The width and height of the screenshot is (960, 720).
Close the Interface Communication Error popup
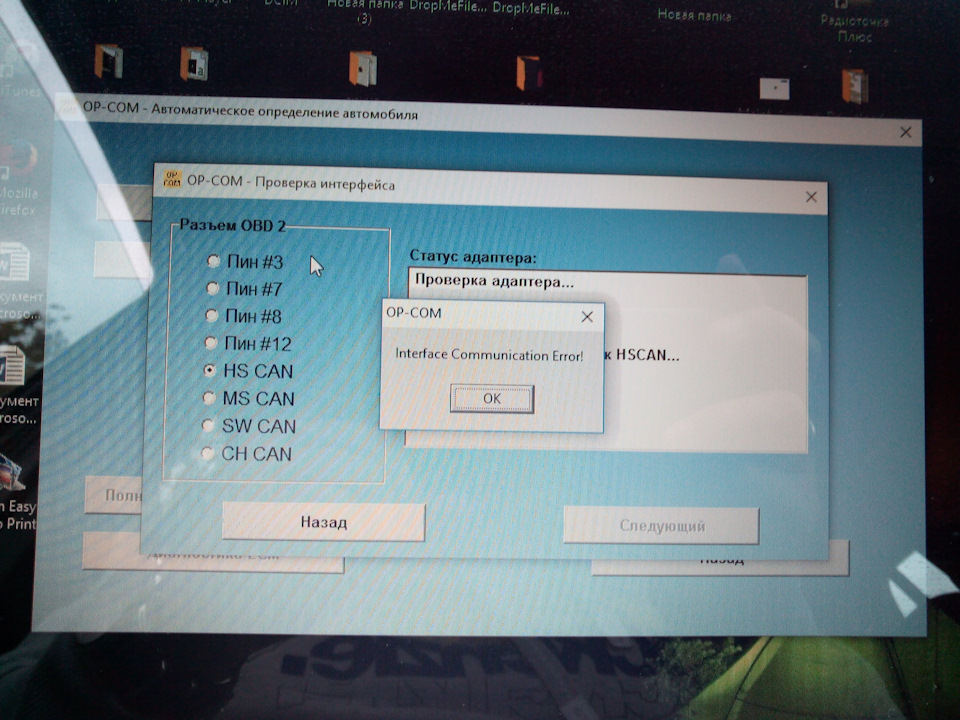point(587,317)
